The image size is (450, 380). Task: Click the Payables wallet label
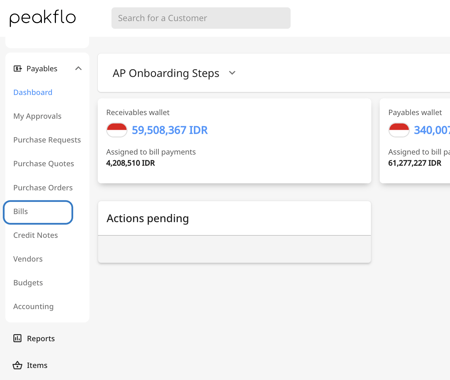click(415, 113)
